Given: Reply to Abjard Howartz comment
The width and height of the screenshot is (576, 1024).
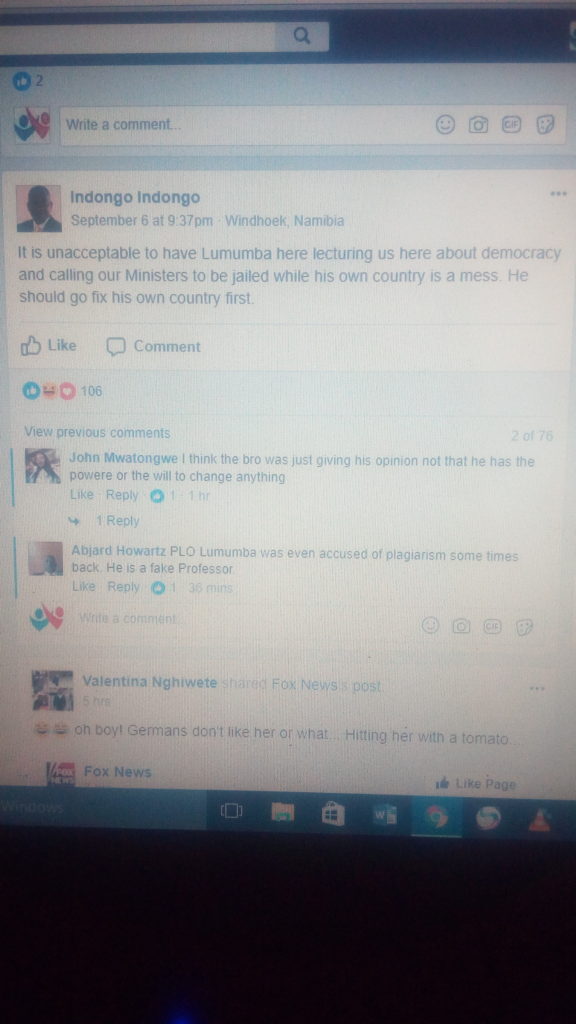Looking at the screenshot, I should coord(123,587).
